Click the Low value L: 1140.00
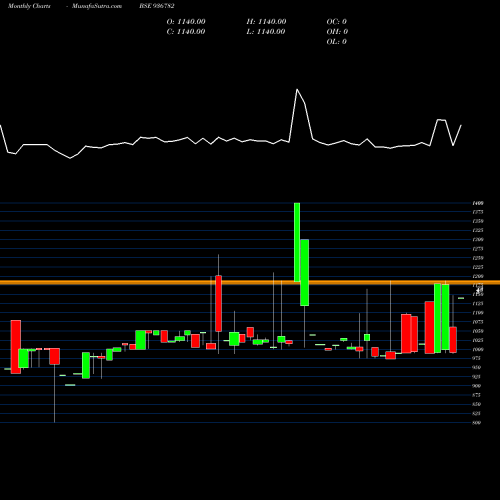500x500 pixels. point(266,32)
